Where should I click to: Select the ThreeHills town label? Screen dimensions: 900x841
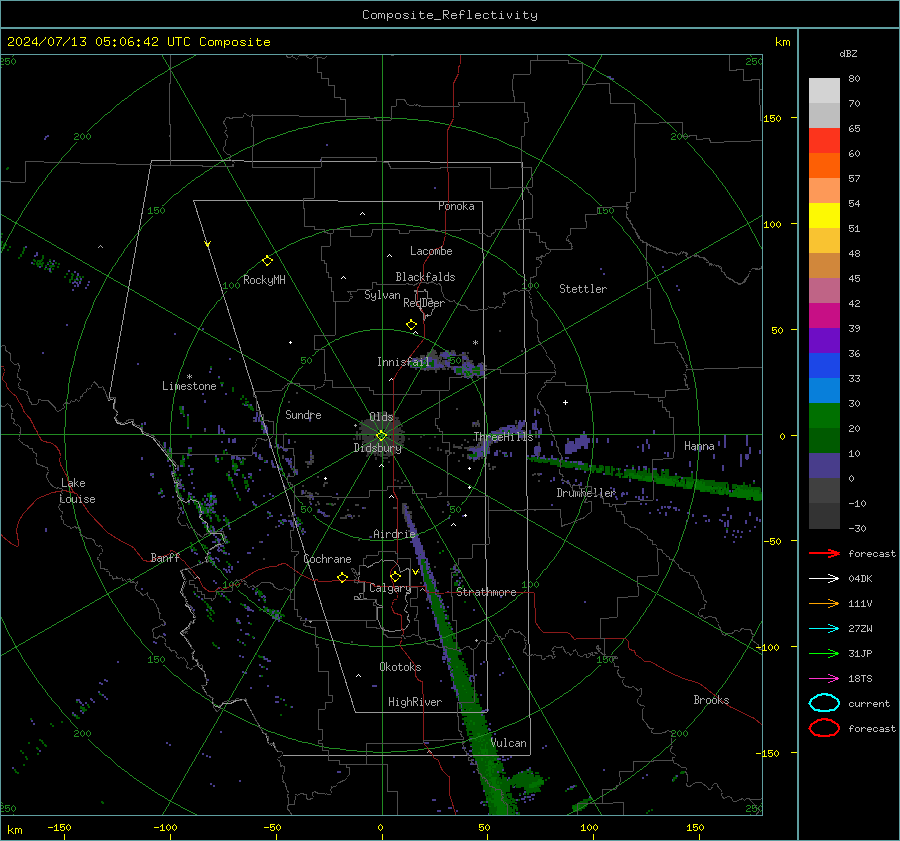point(503,437)
